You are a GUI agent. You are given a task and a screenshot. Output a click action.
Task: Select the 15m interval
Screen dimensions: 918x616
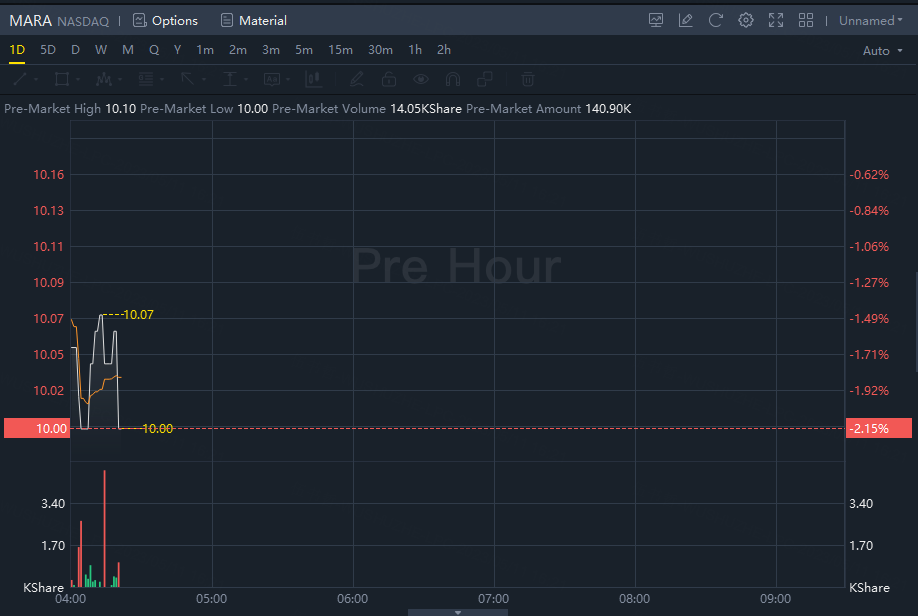(x=340, y=50)
